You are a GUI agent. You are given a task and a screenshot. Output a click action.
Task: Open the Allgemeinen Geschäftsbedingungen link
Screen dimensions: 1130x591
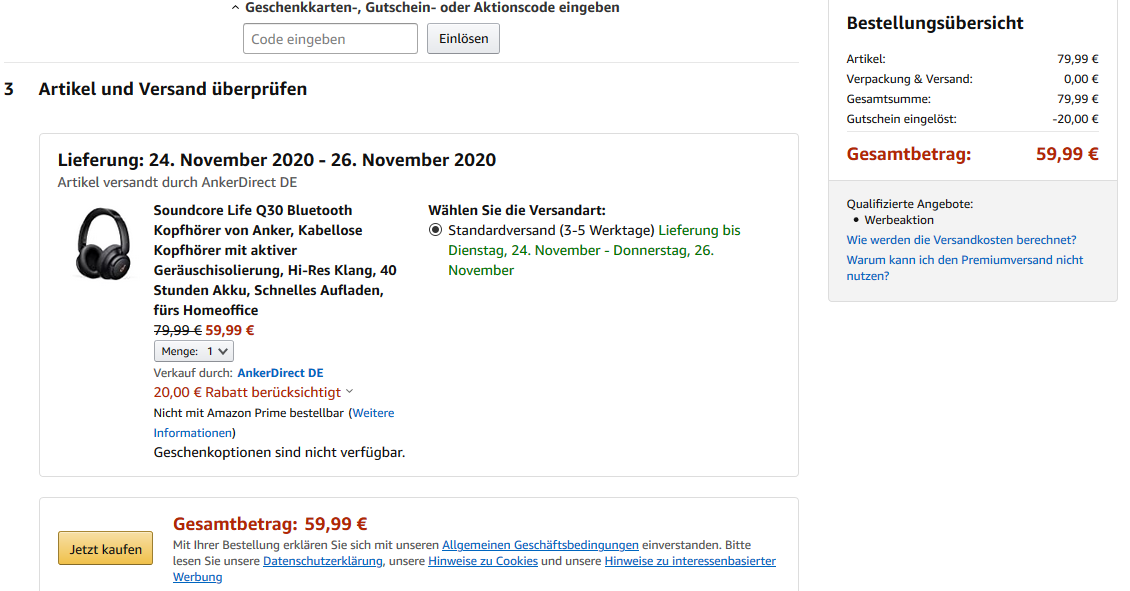[x=541, y=545]
